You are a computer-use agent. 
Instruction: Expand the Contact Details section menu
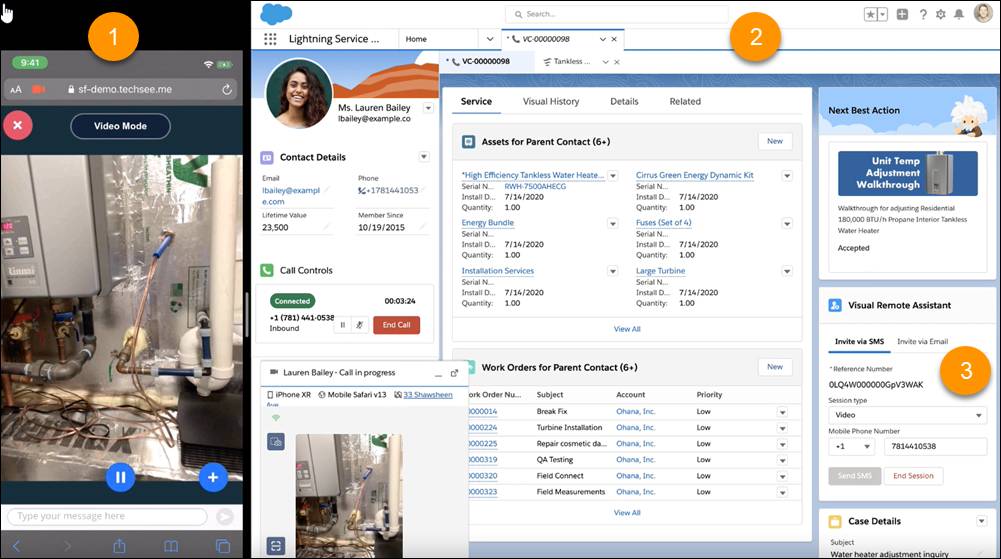[x=424, y=157]
